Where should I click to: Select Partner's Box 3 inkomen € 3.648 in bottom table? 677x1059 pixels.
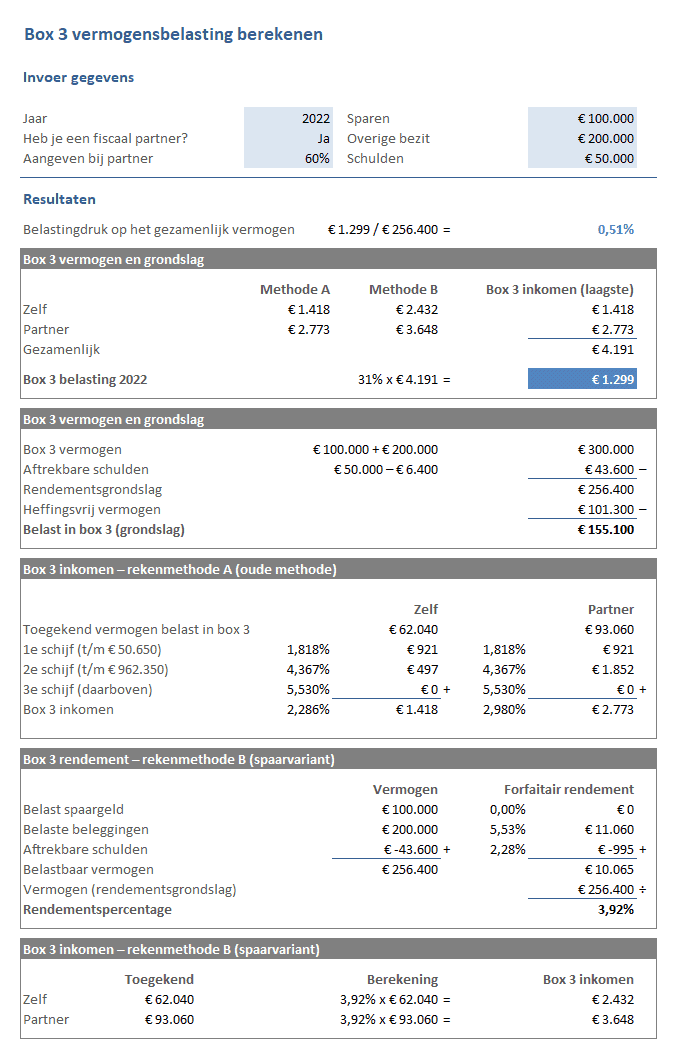point(612,1019)
